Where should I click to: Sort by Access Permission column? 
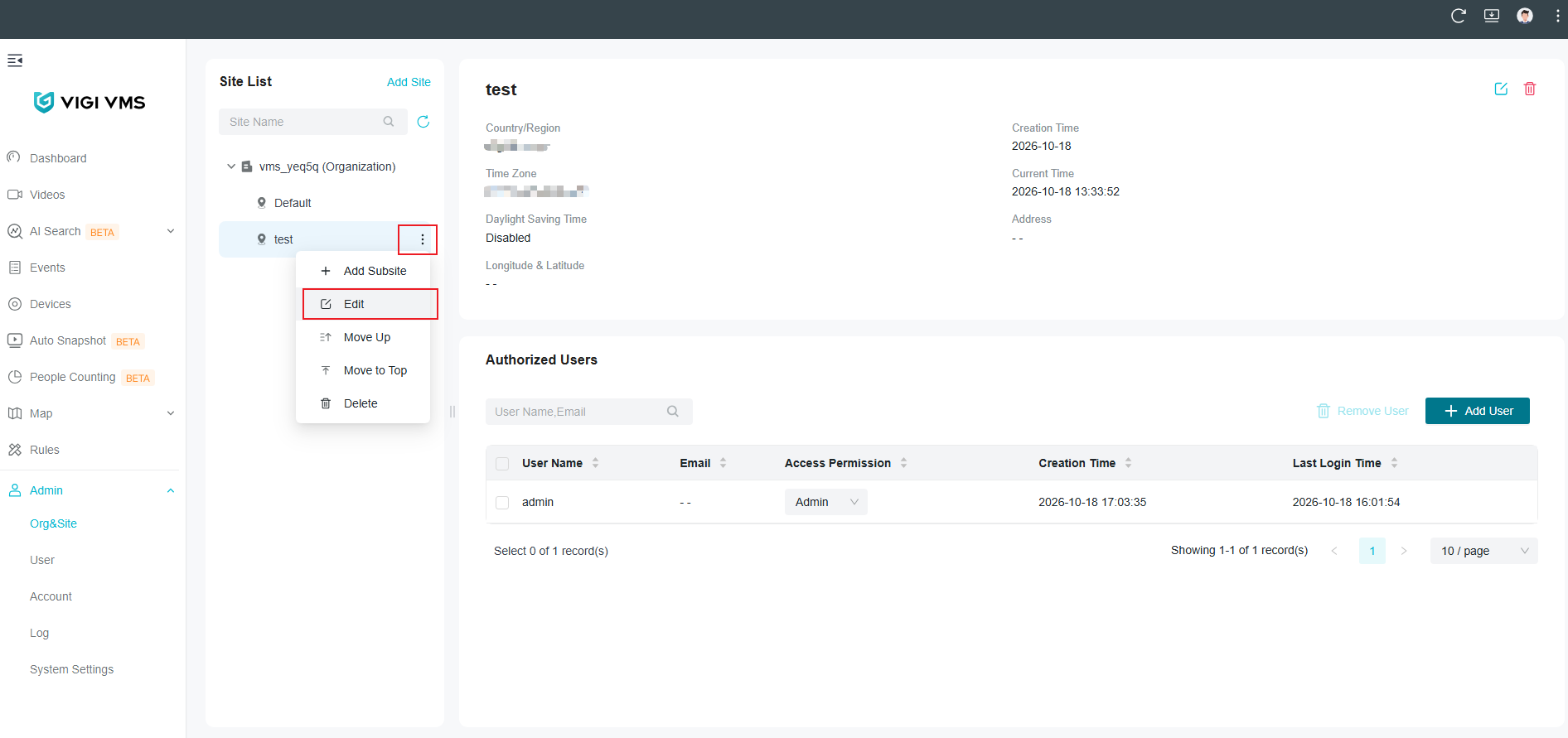[x=903, y=463]
